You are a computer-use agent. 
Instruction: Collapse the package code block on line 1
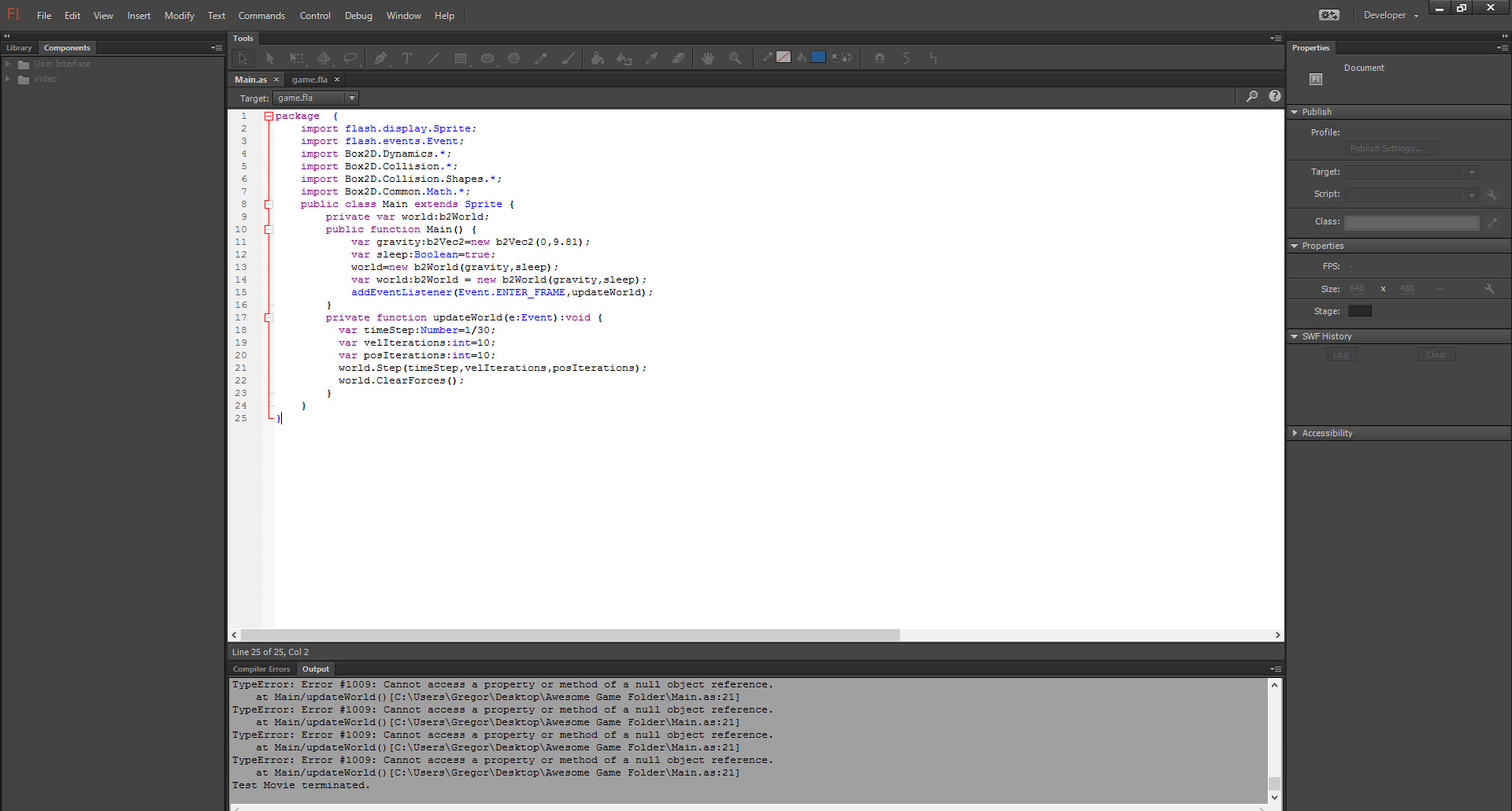pyautogui.click(x=269, y=117)
